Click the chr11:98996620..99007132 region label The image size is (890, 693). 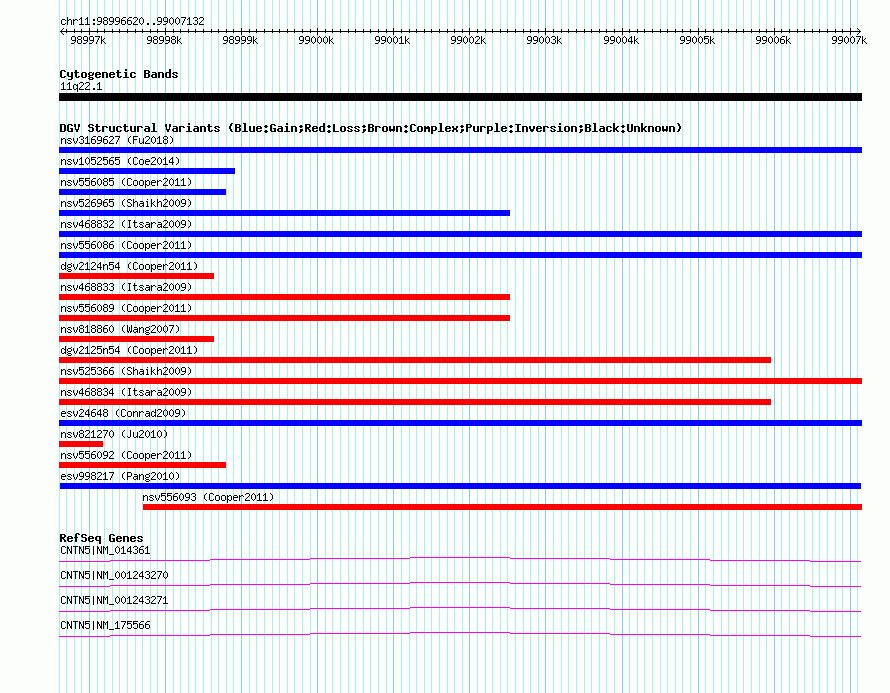[x=132, y=22]
